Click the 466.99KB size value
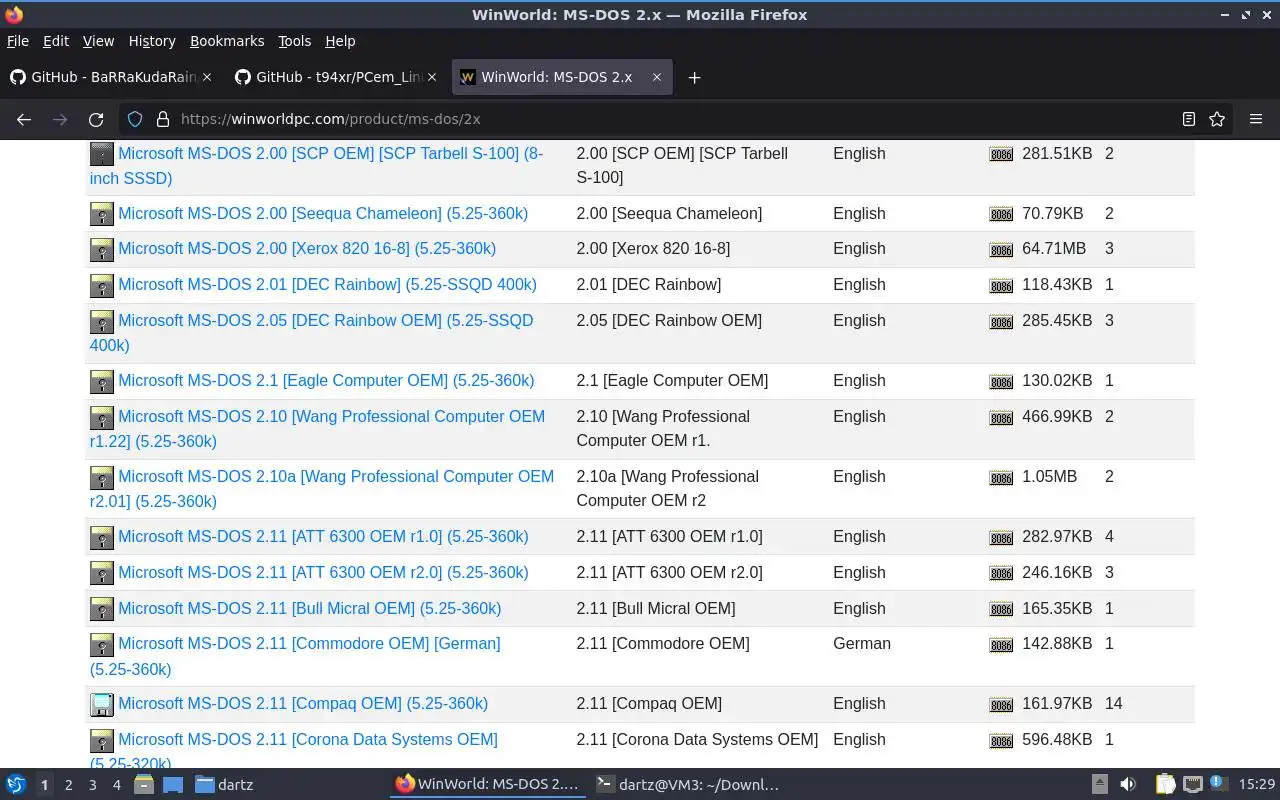Screen dimensions: 1280x800 click(x=1057, y=417)
